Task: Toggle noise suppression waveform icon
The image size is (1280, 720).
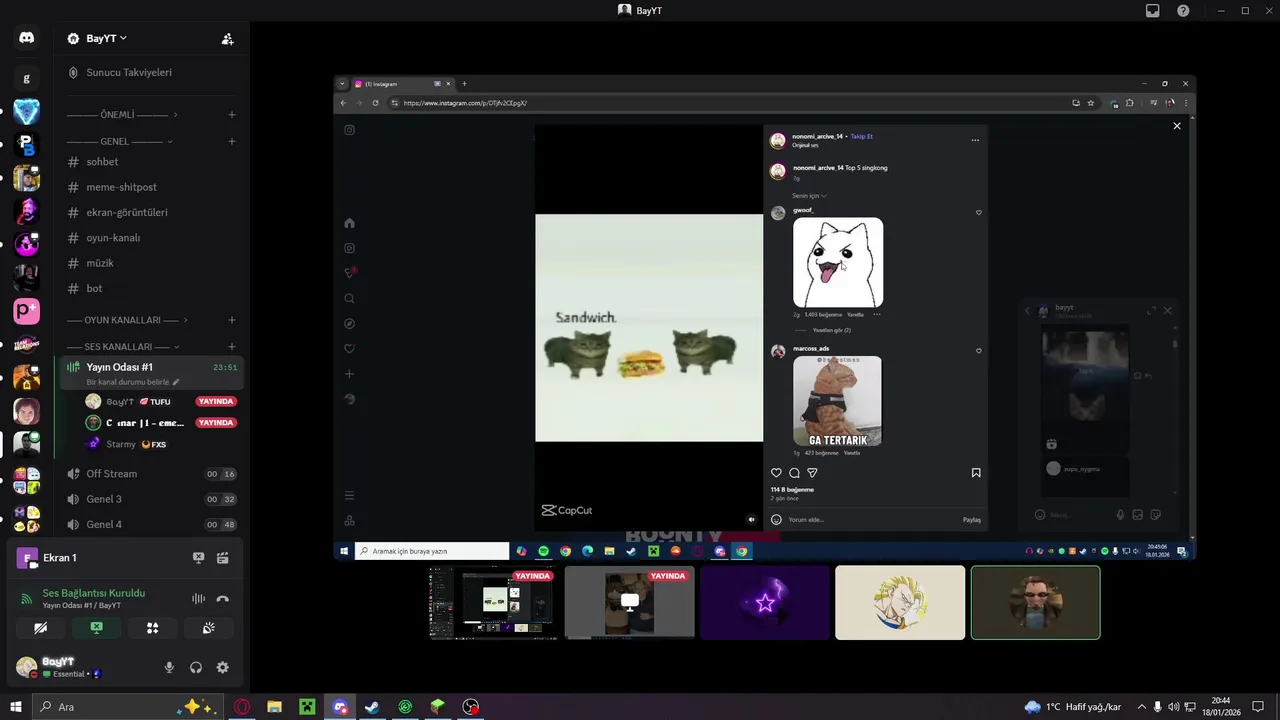Action: (198, 599)
